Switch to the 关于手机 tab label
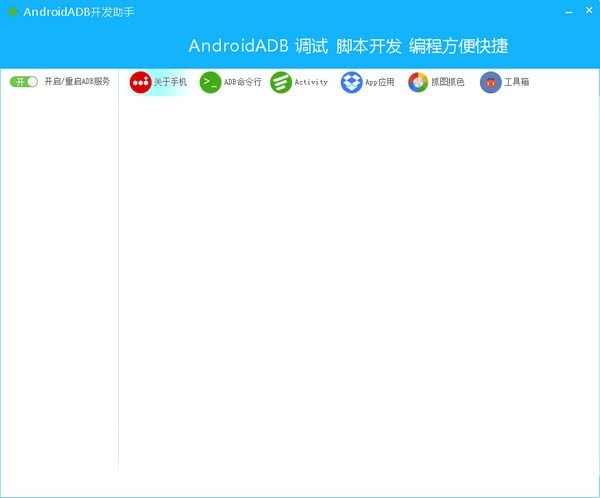This screenshot has height=498, width=600. [170, 82]
